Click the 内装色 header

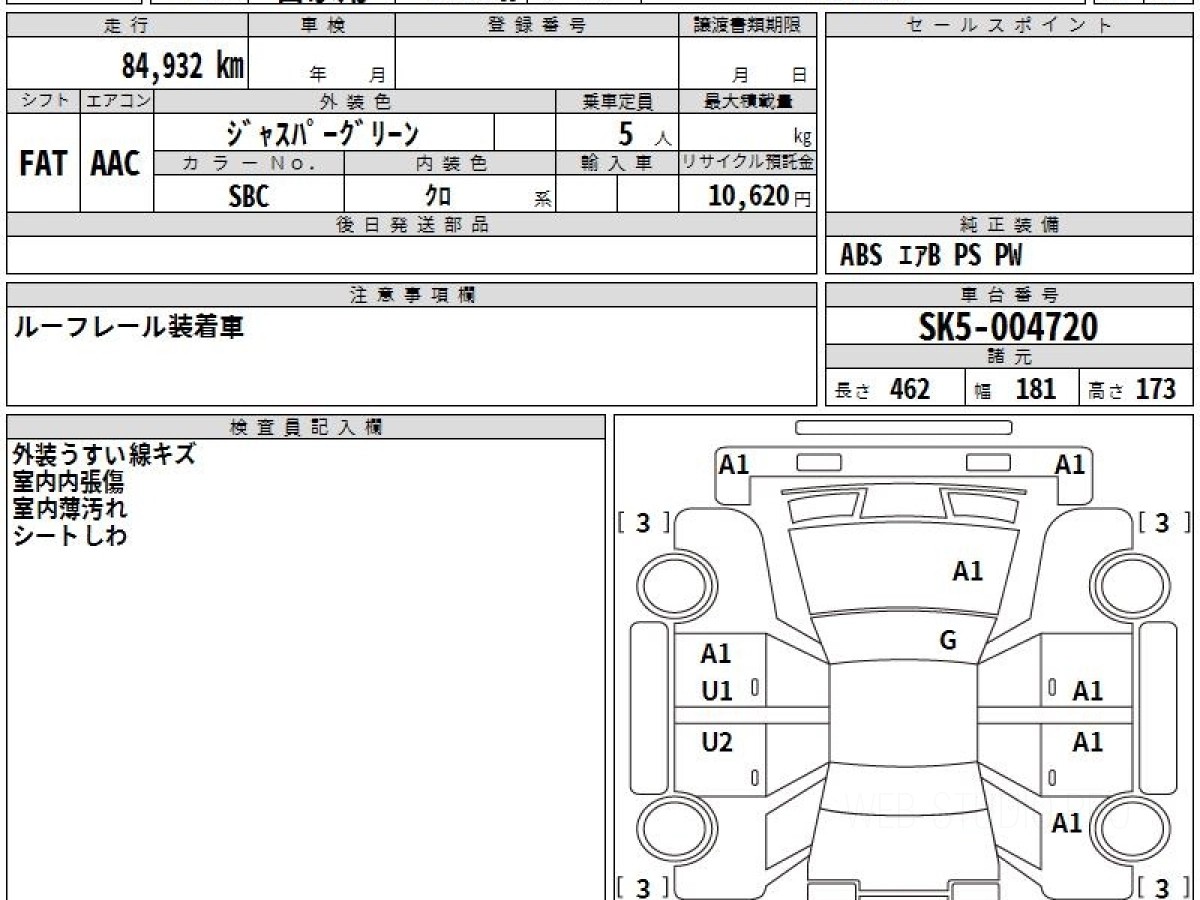(450, 164)
